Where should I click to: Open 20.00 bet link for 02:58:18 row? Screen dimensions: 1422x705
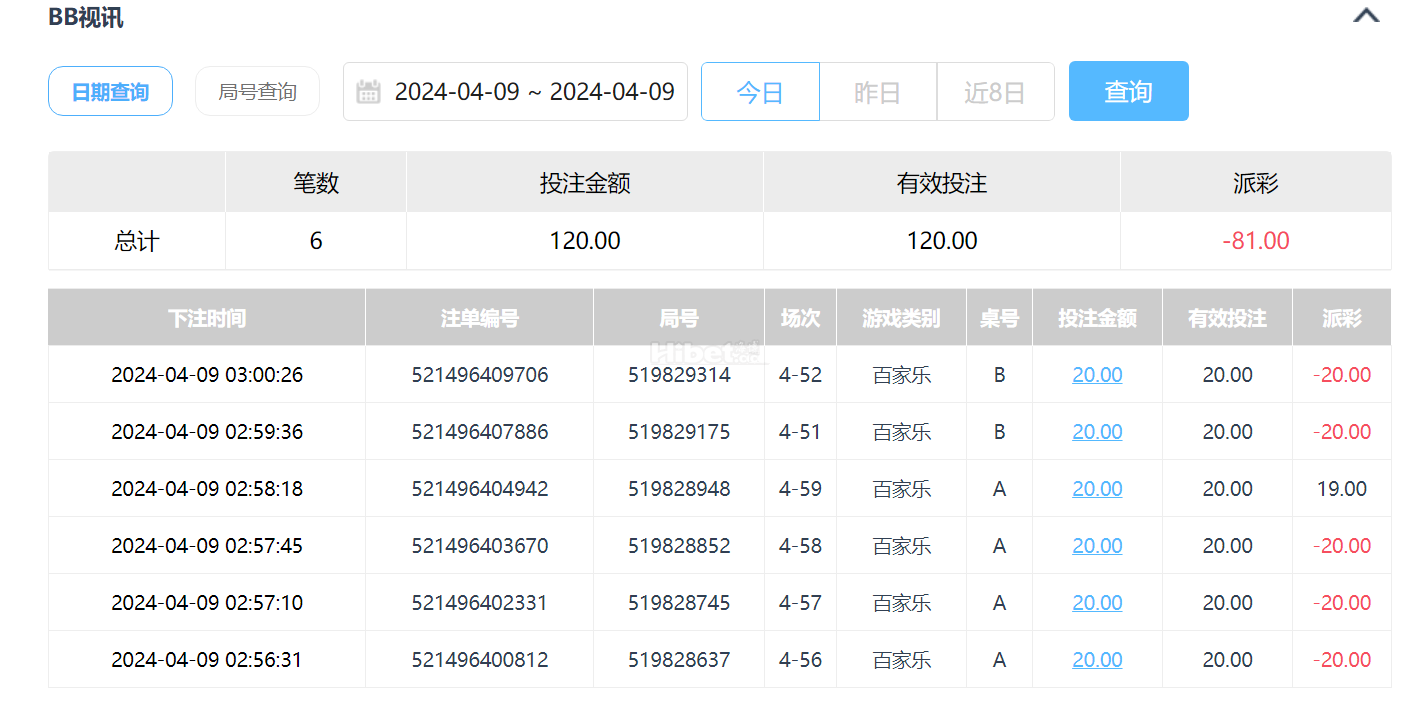[1097, 489]
